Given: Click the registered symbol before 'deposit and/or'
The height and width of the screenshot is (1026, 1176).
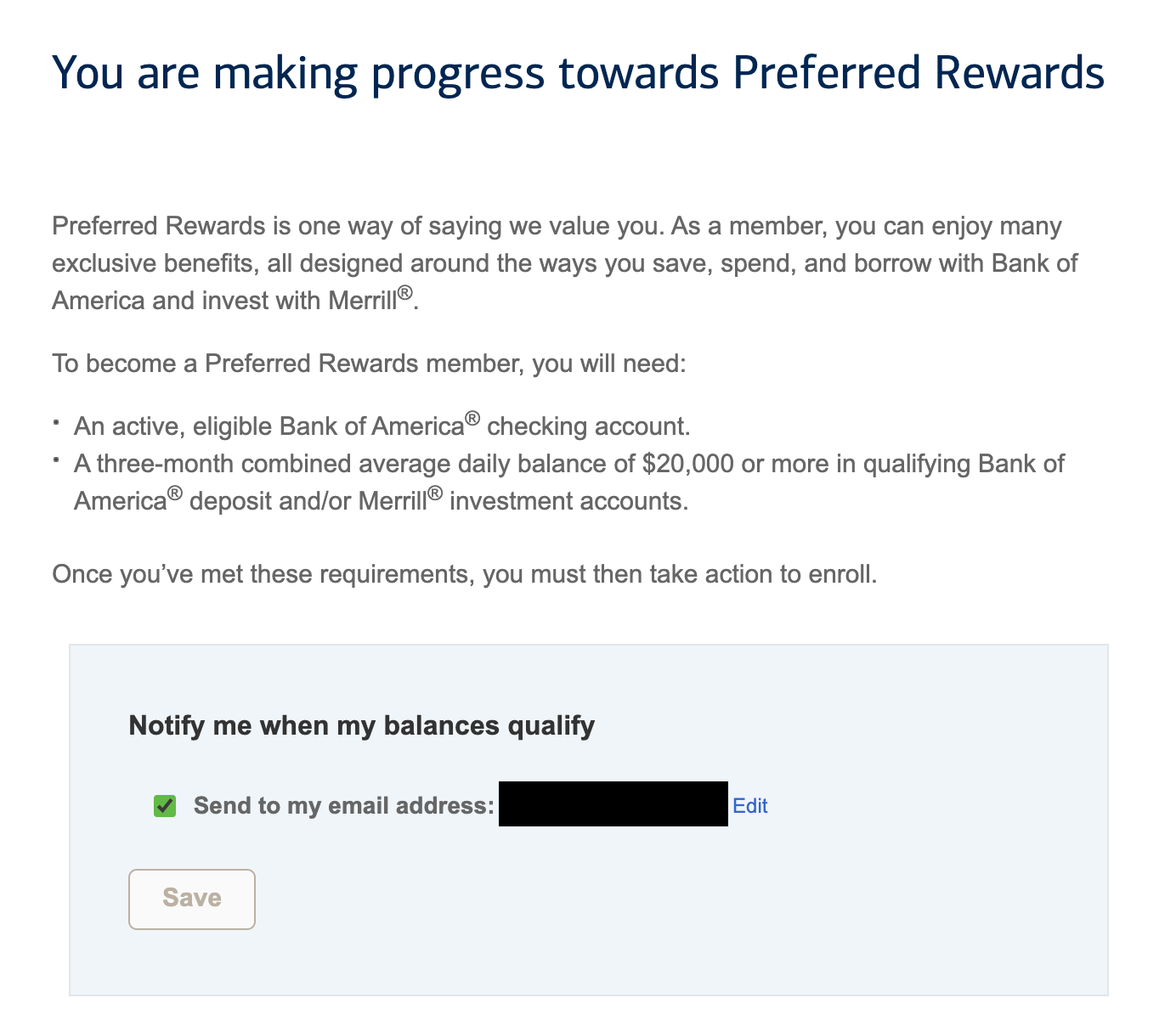Looking at the screenshot, I should (175, 493).
